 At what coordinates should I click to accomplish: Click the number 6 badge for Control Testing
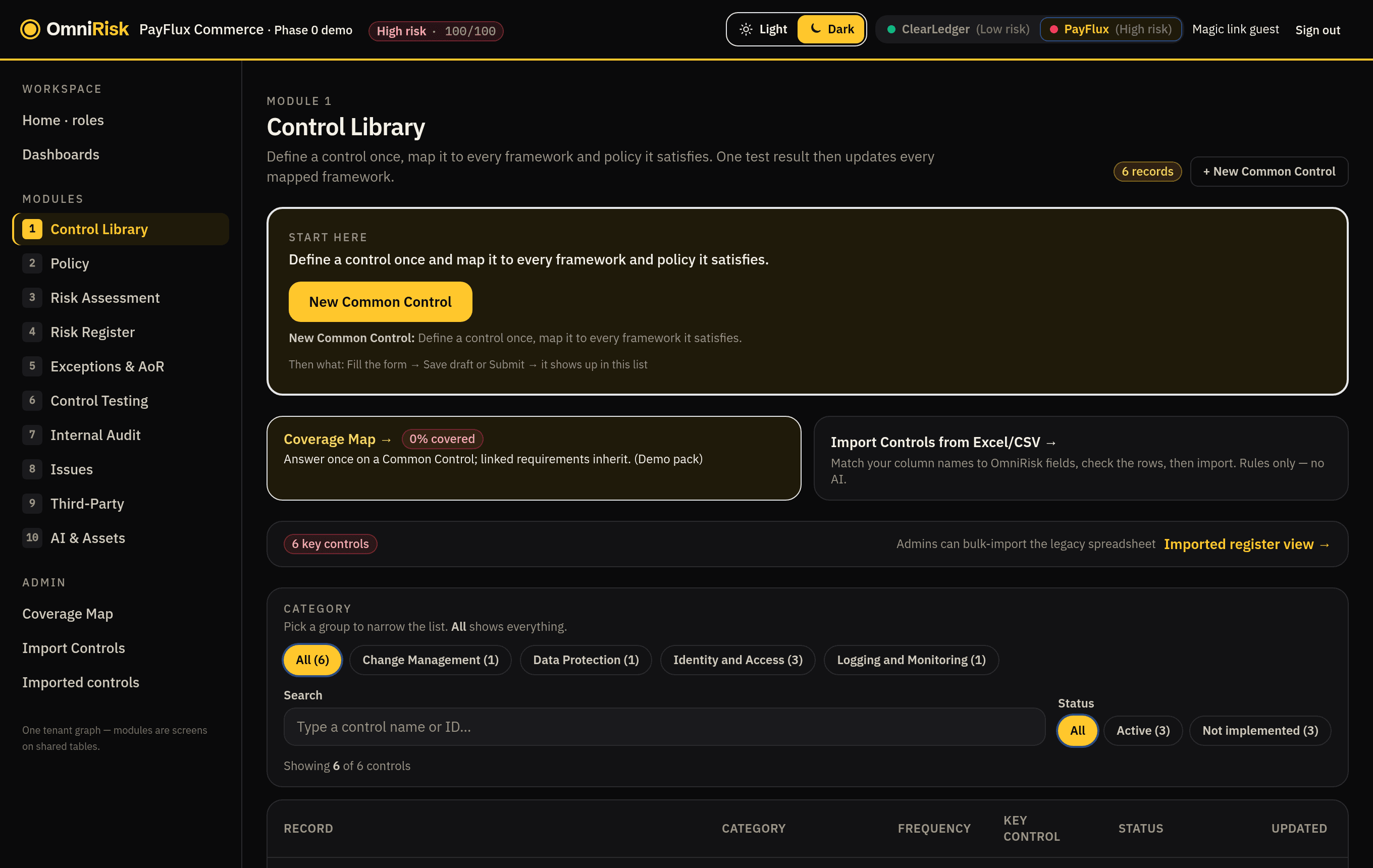pos(32,401)
